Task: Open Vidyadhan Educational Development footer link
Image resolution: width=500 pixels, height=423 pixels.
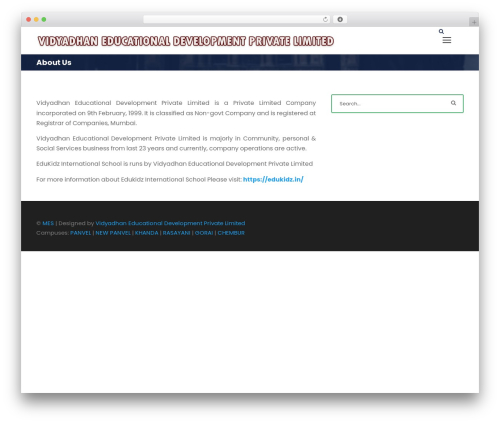Action: pyautogui.click(x=170, y=223)
